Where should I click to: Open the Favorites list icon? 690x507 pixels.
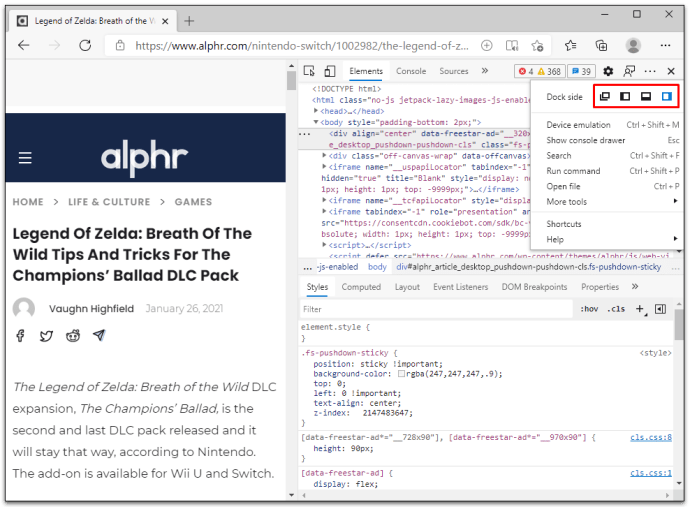(571, 45)
